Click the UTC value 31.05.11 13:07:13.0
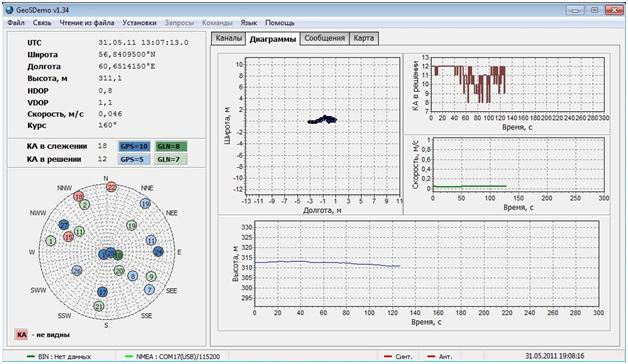 [x=143, y=42]
